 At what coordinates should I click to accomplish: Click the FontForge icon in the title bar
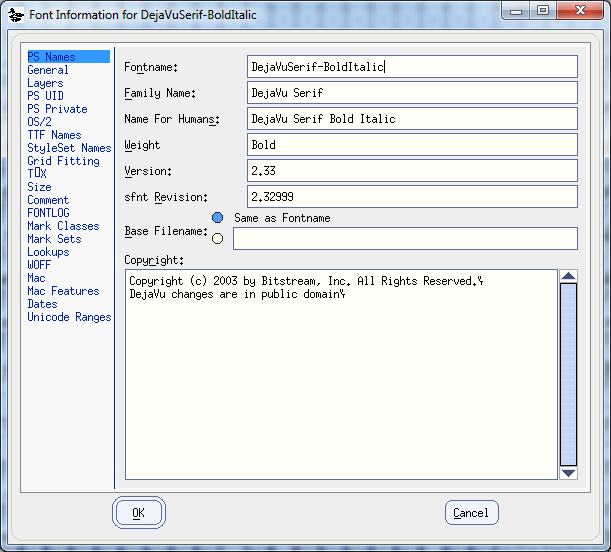(x=16, y=15)
